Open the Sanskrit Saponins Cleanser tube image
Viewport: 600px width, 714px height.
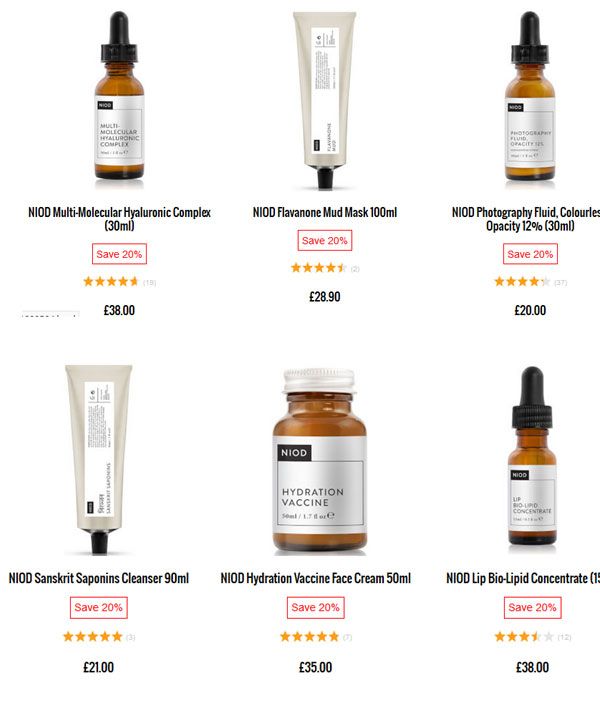click(99, 459)
